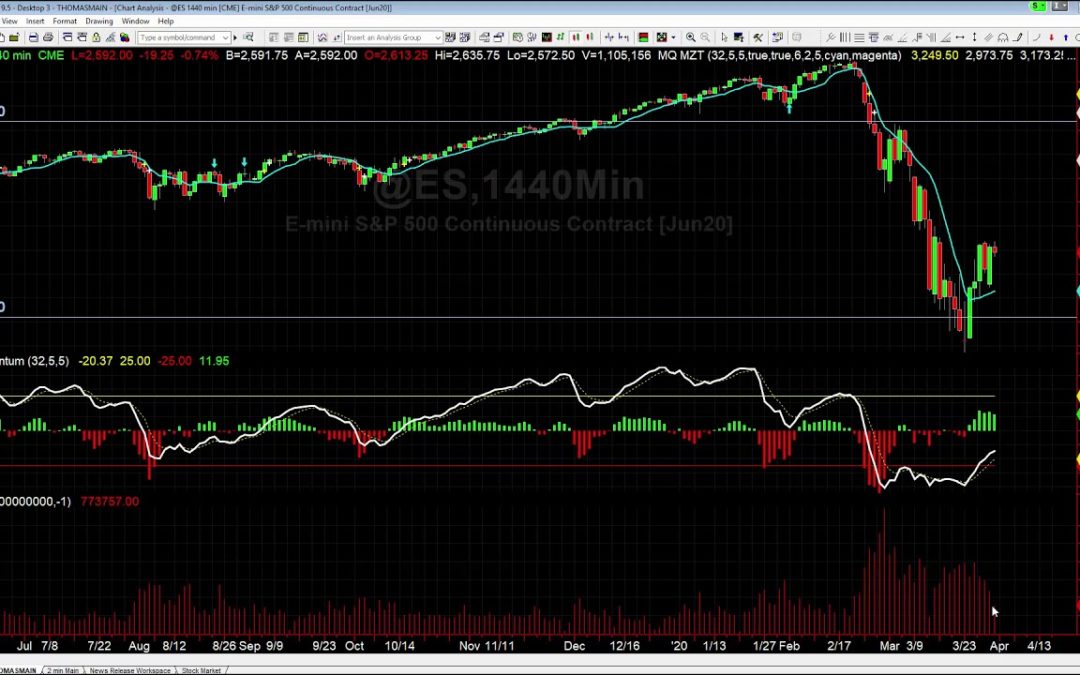Select the vertical double-arrow drawing tool
The width and height of the screenshot is (1080, 675).
(975, 37)
